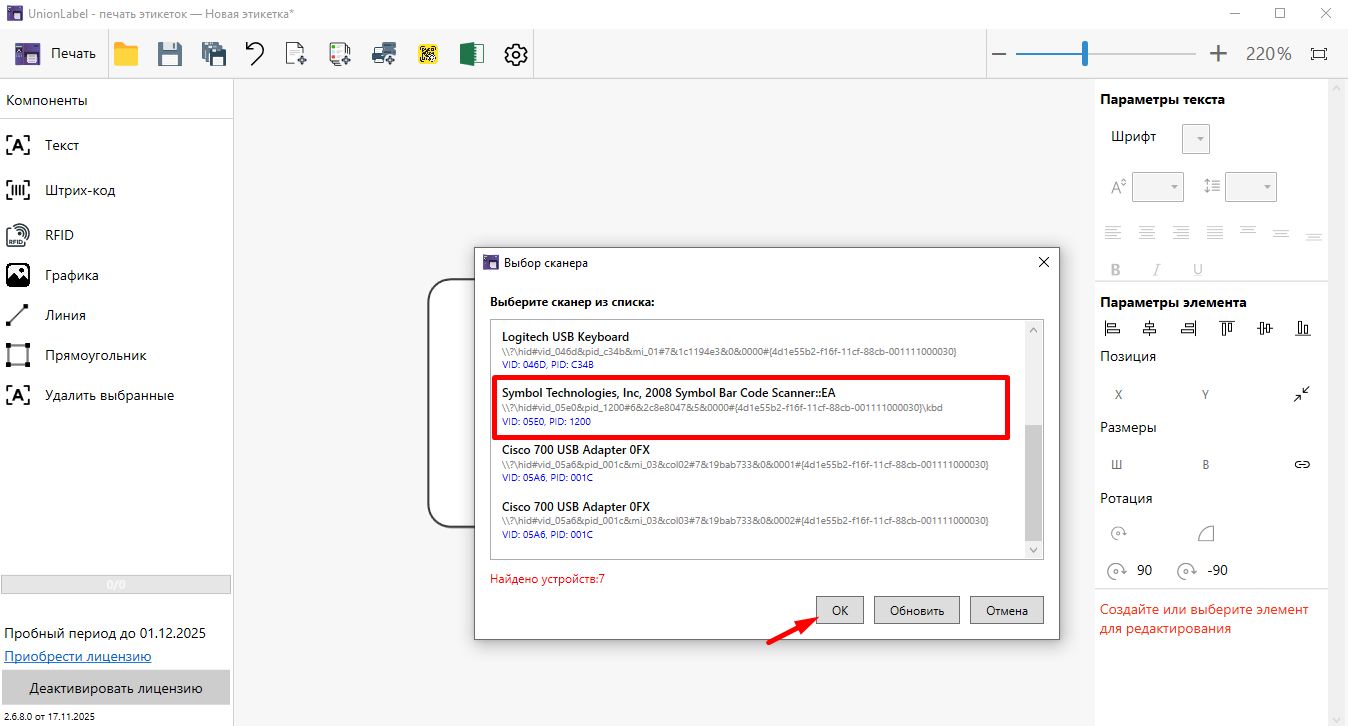Open a label file with folder icon

pos(126,54)
